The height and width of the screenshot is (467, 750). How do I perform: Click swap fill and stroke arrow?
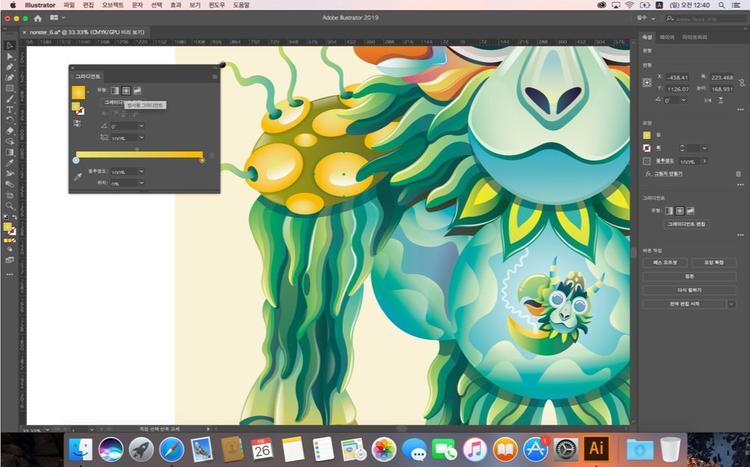[x=14, y=217]
